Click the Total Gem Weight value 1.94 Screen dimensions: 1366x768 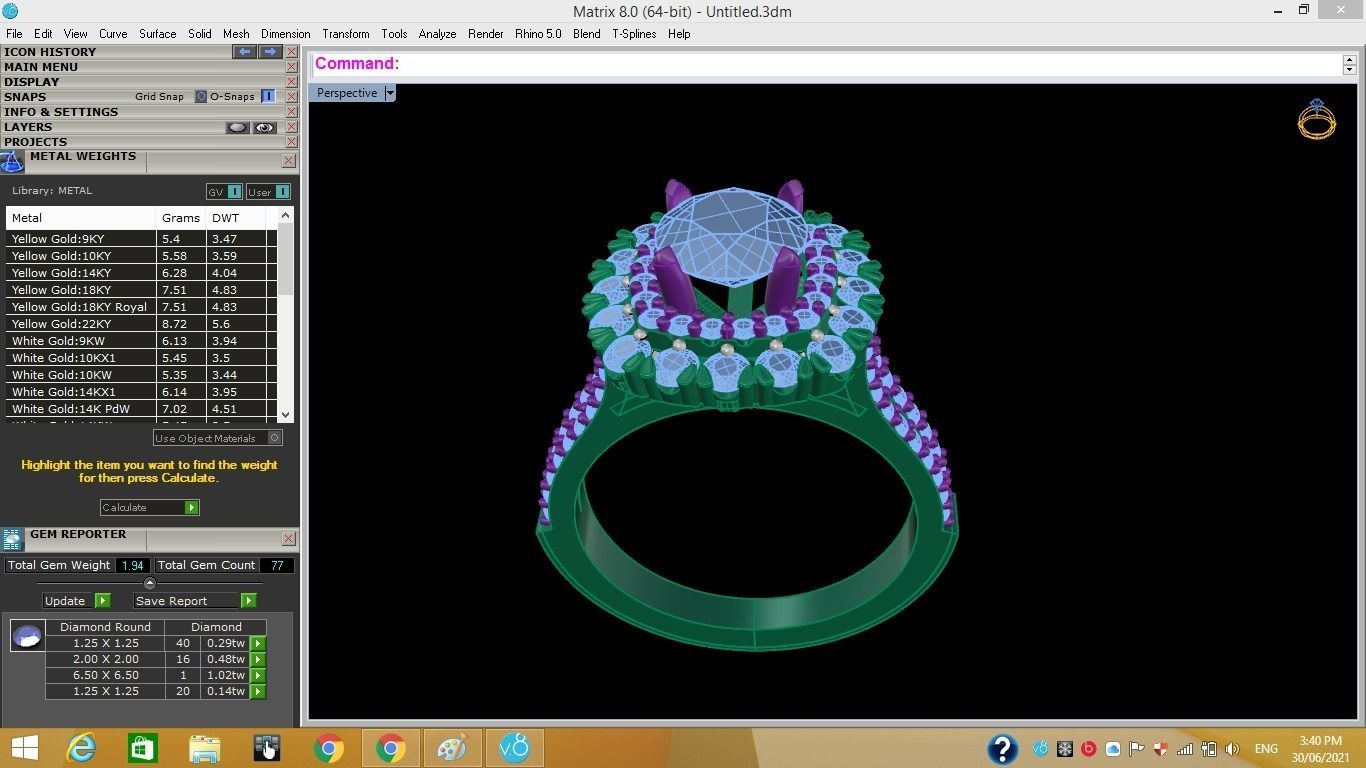pyautogui.click(x=132, y=565)
